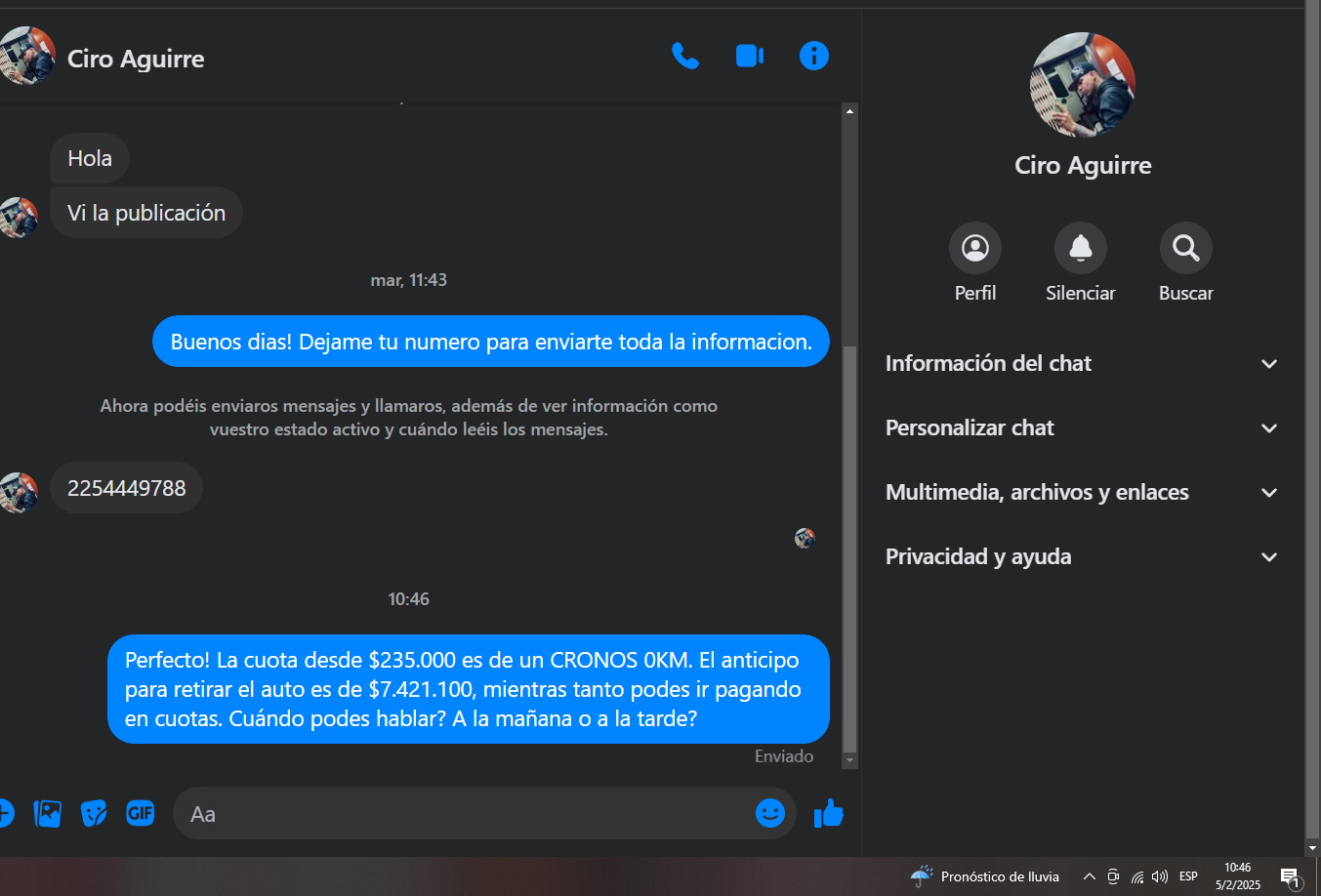Open the GIF picker
Image resolution: width=1321 pixels, height=896 pixels.
point(141,813)
